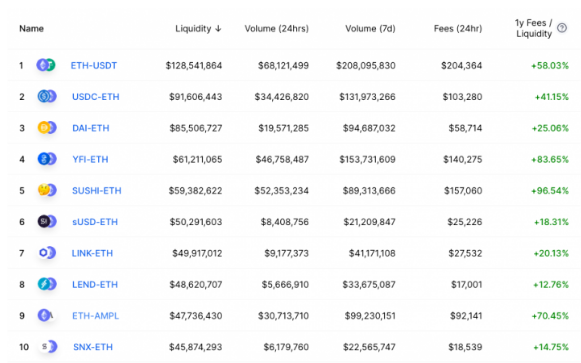Click the sort arrow next to Liquidity
The width and height of the screenshot is (581, 363).
tap(218, 29)
